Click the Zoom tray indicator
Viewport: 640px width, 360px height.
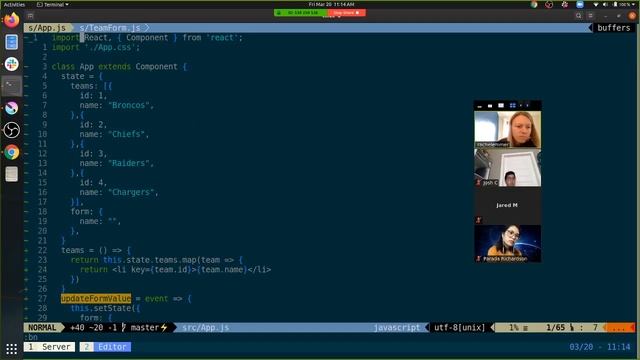580,4
